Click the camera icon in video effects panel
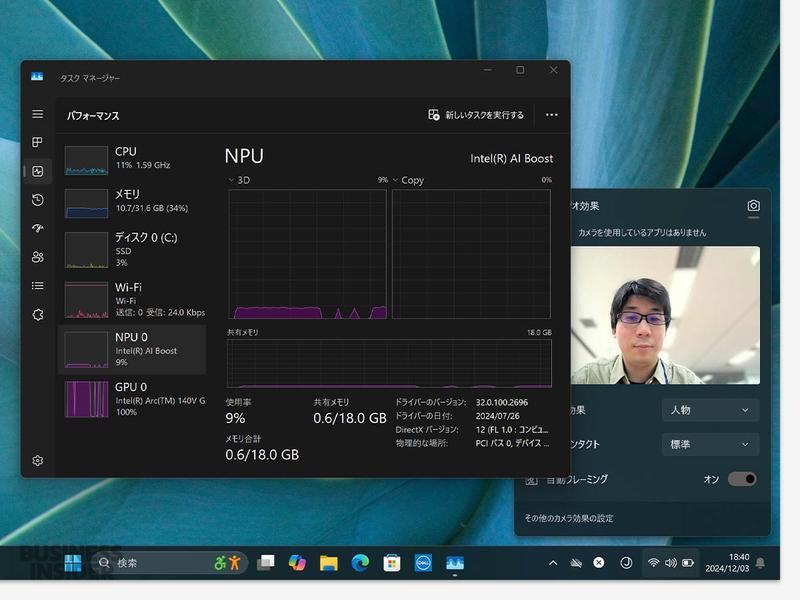The height and width of the screenshot is (600, 800). coord(754,206)
